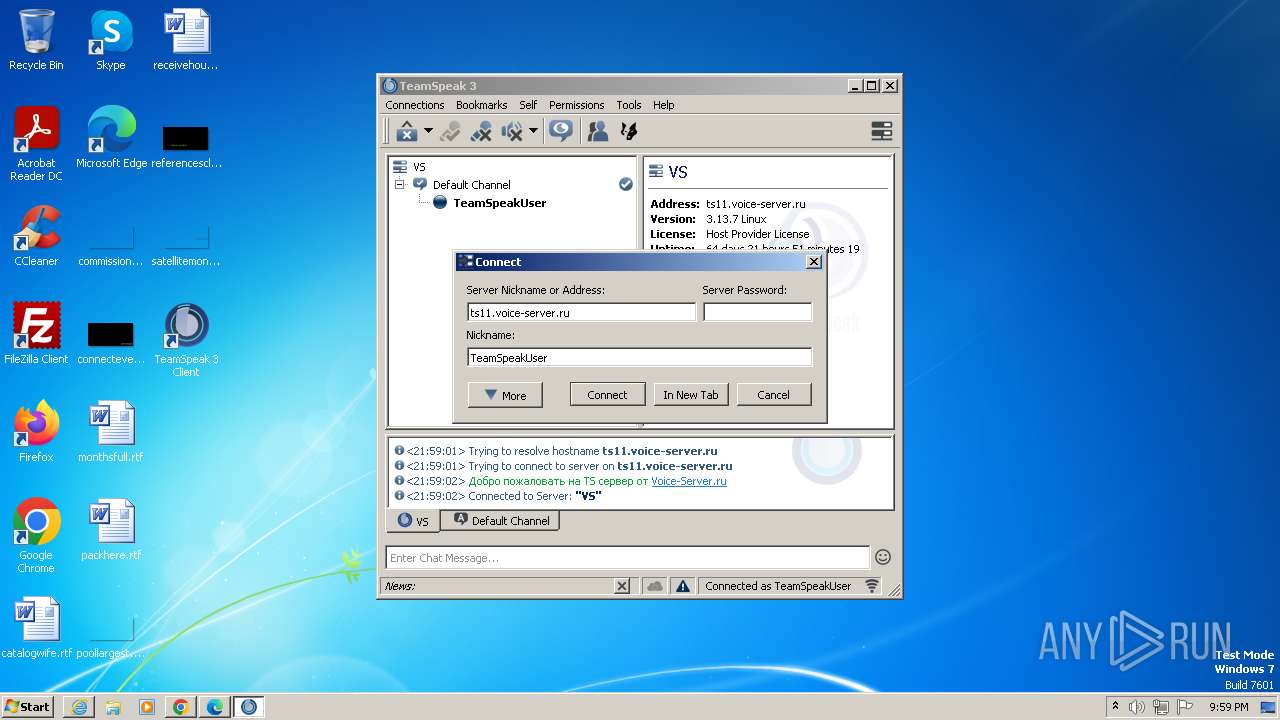
Task: Open catalogwife.rtf desktop file
Action: (36, 628)
